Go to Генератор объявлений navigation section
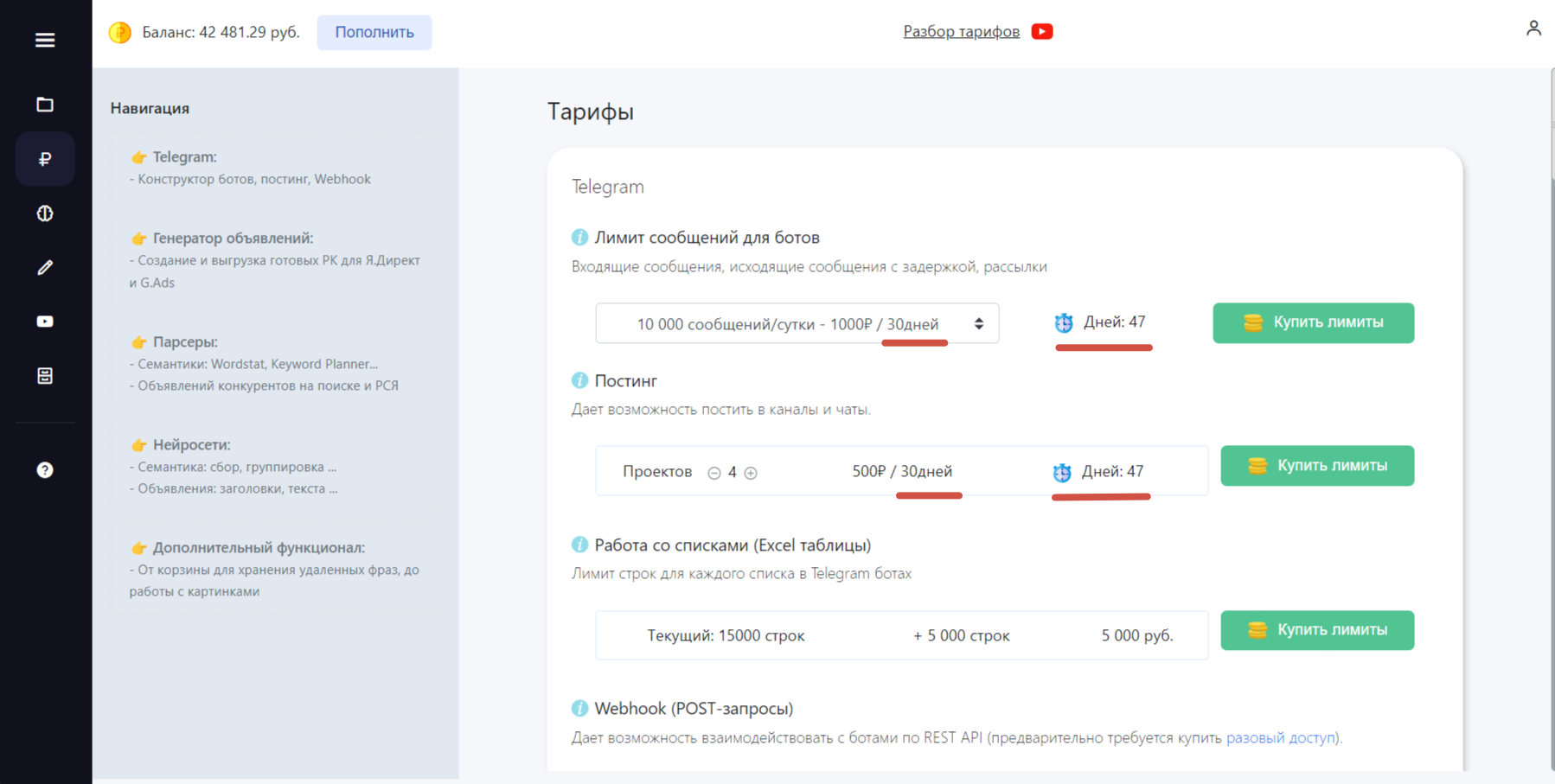 pos(275,259)
